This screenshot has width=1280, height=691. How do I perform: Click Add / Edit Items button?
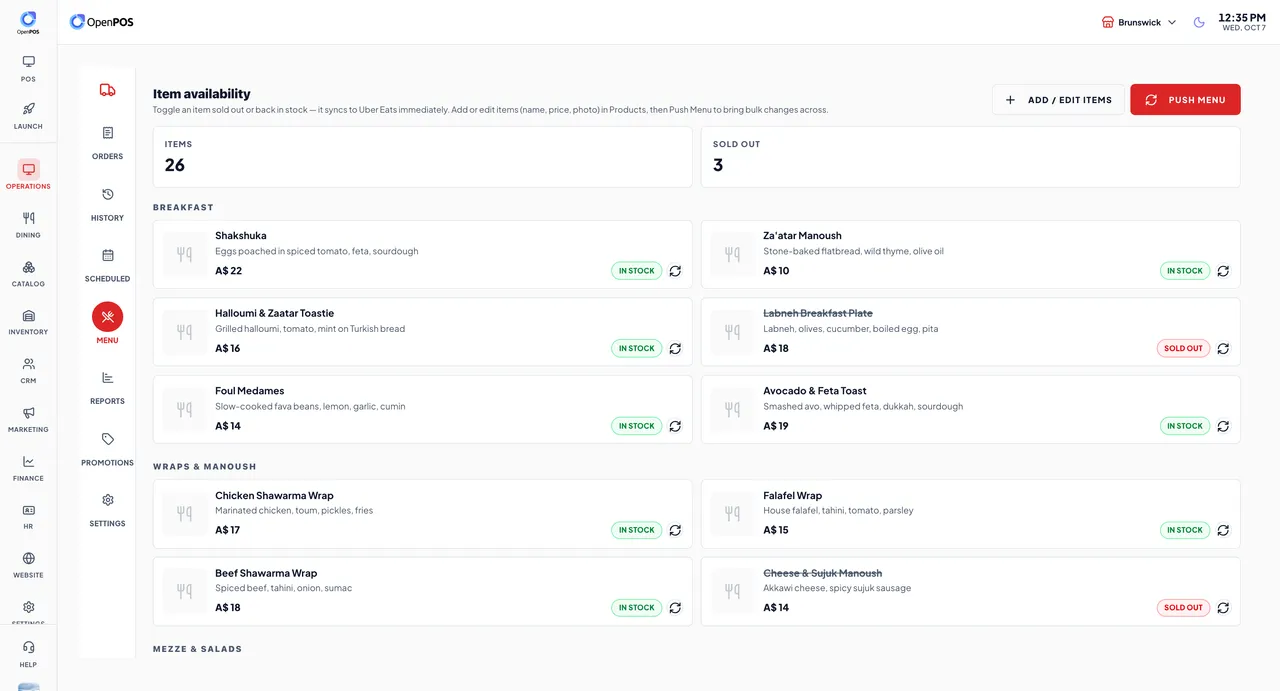(1058, 100)
